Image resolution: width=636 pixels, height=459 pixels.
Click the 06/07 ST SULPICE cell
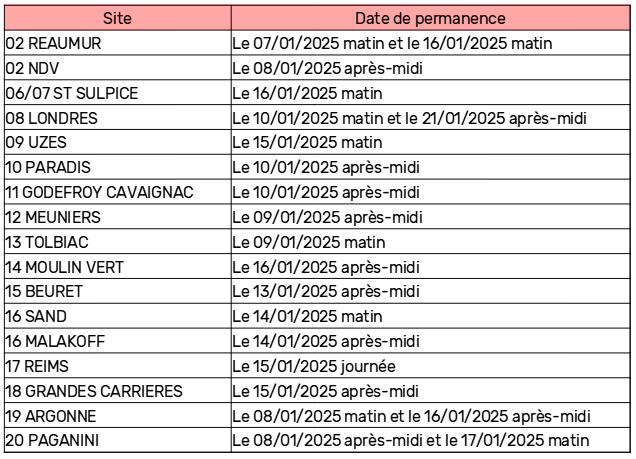[x=118, y=93]
